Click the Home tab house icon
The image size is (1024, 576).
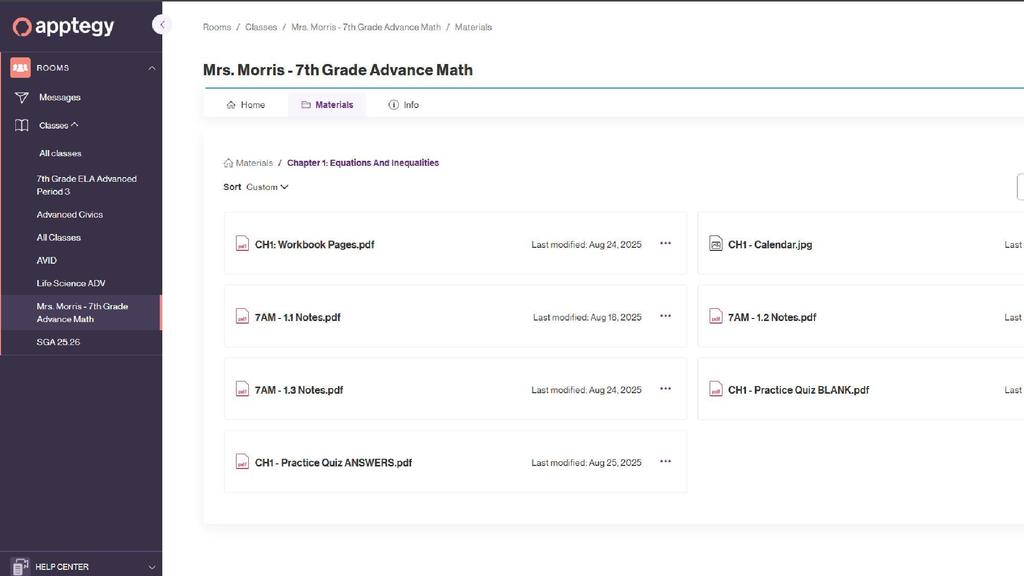(x=231, y=104)
